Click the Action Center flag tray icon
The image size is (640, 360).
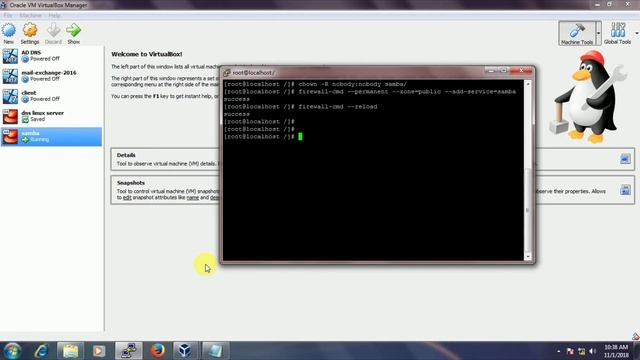click(570, 351)
